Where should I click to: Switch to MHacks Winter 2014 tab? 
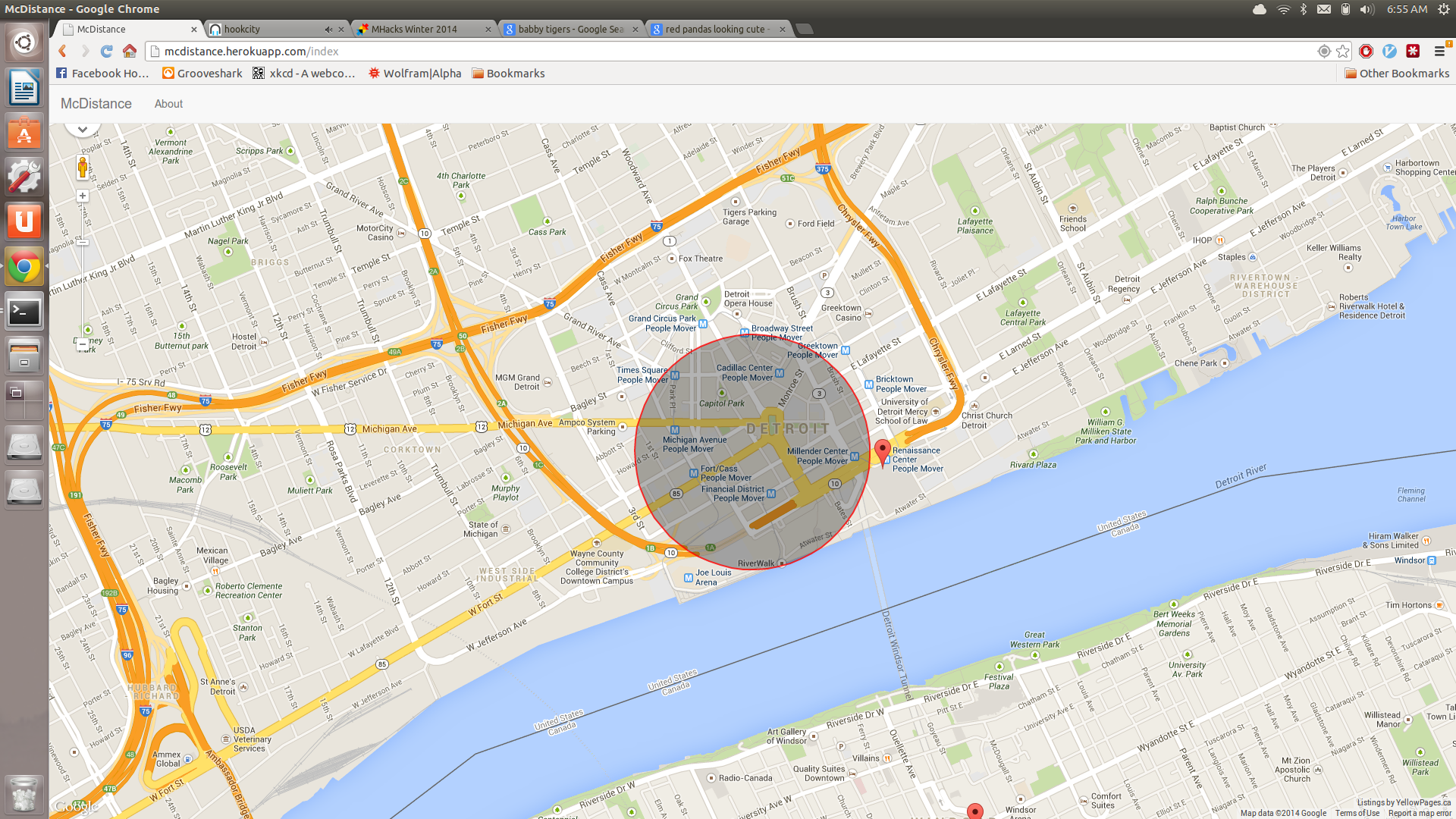point(414,30)
